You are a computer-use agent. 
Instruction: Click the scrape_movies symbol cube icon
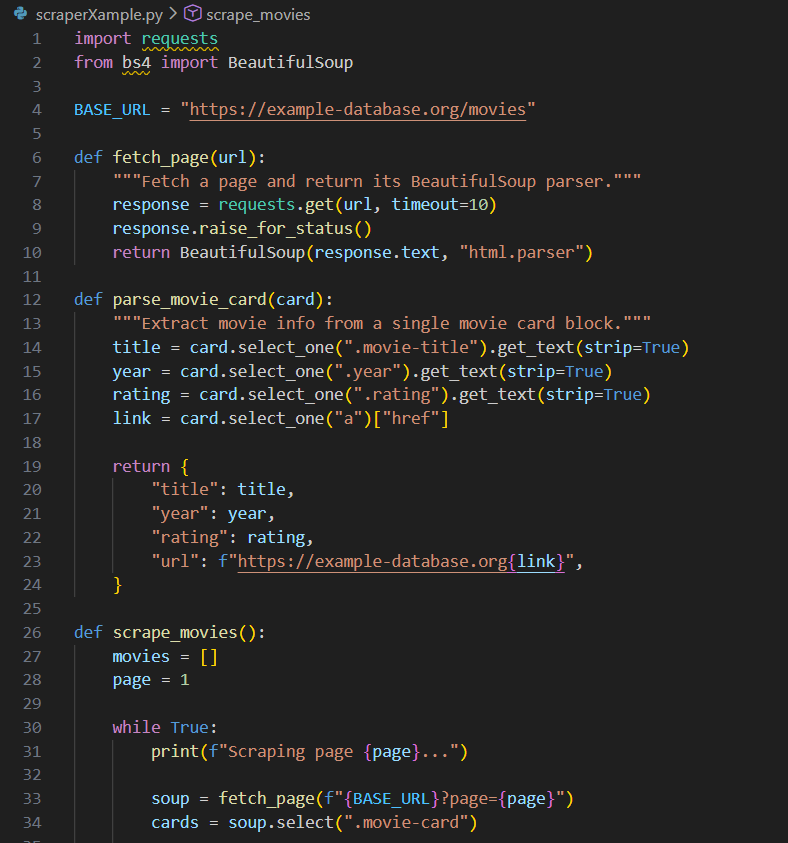(x=193, y=15)
